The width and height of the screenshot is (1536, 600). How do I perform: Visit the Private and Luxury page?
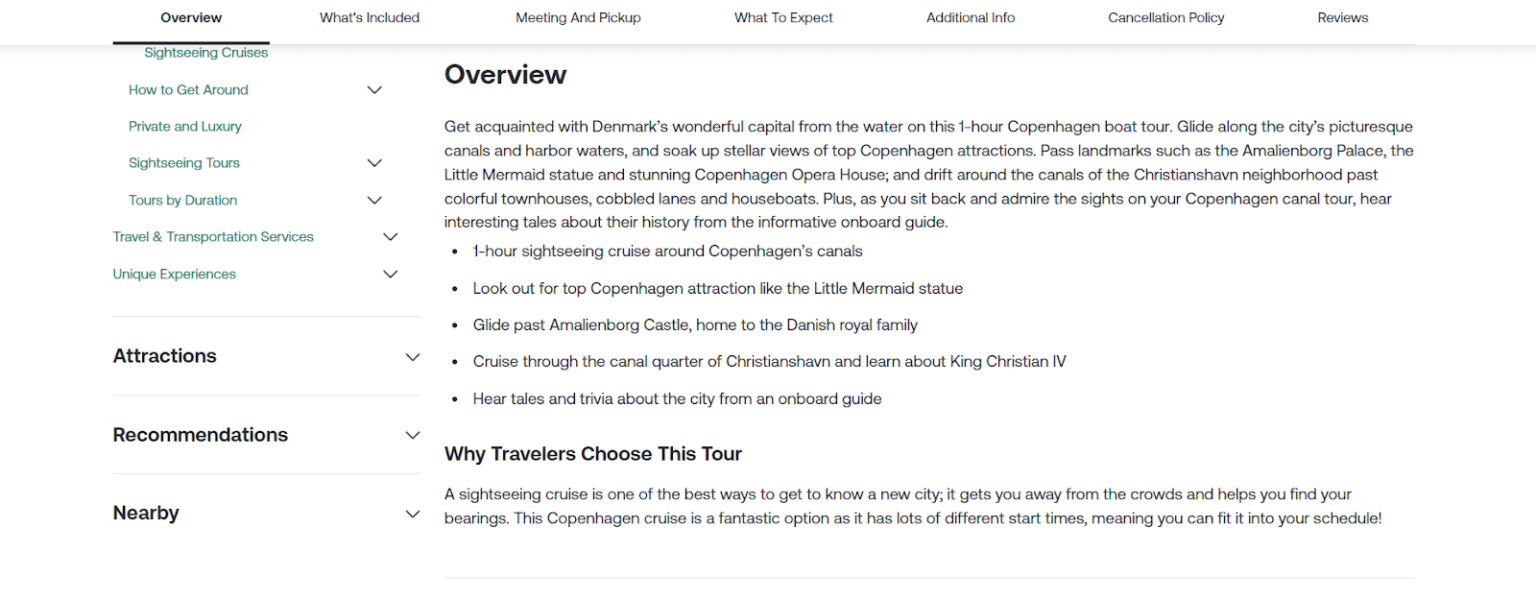point(185,126)
